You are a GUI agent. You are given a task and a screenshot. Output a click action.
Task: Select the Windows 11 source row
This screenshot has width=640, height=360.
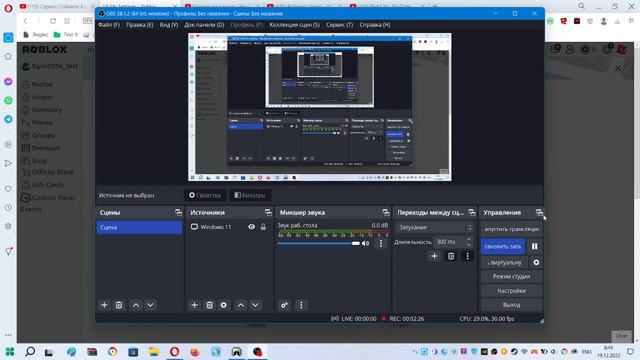point(229,227)
